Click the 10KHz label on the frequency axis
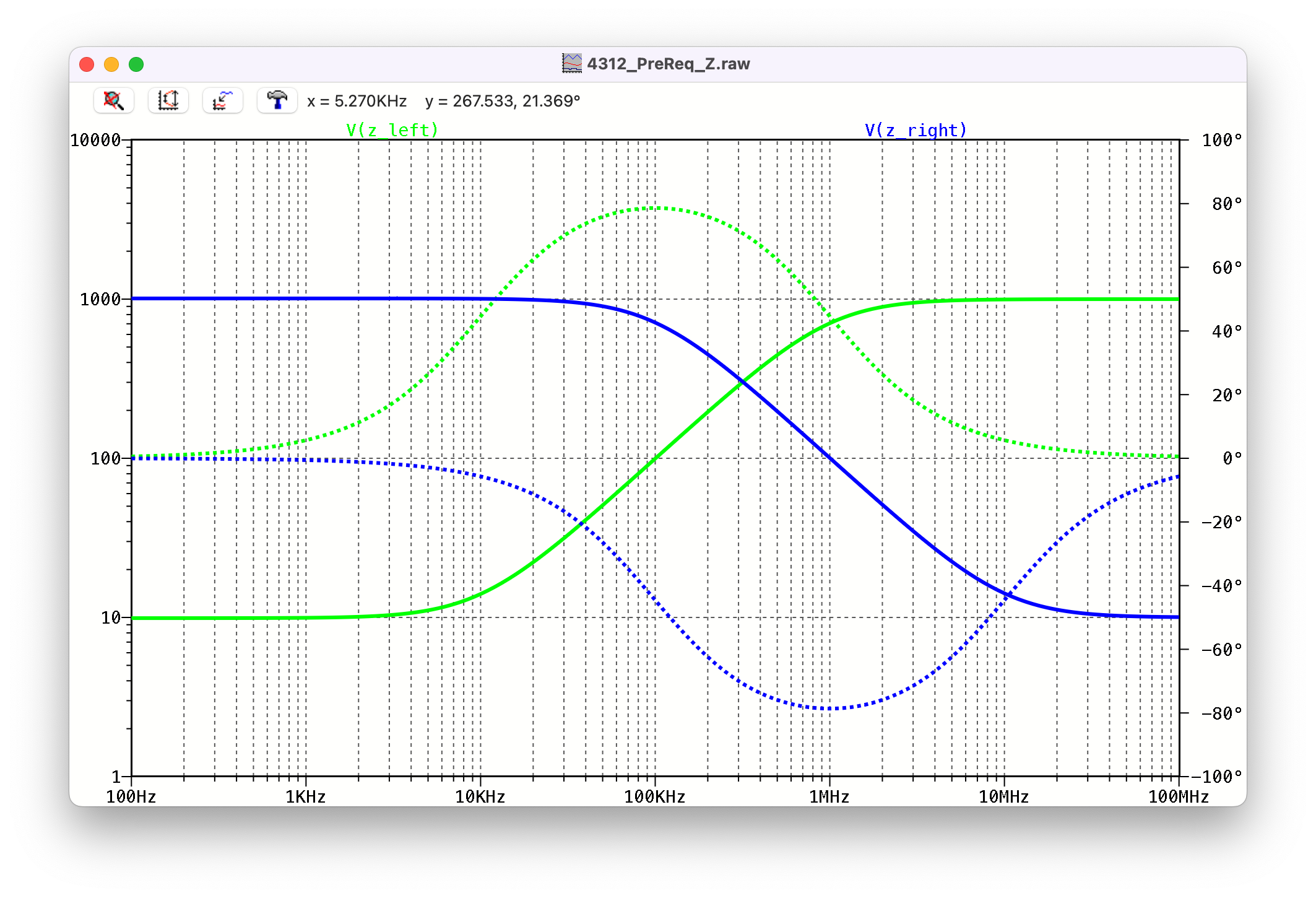 click(480, 796)
